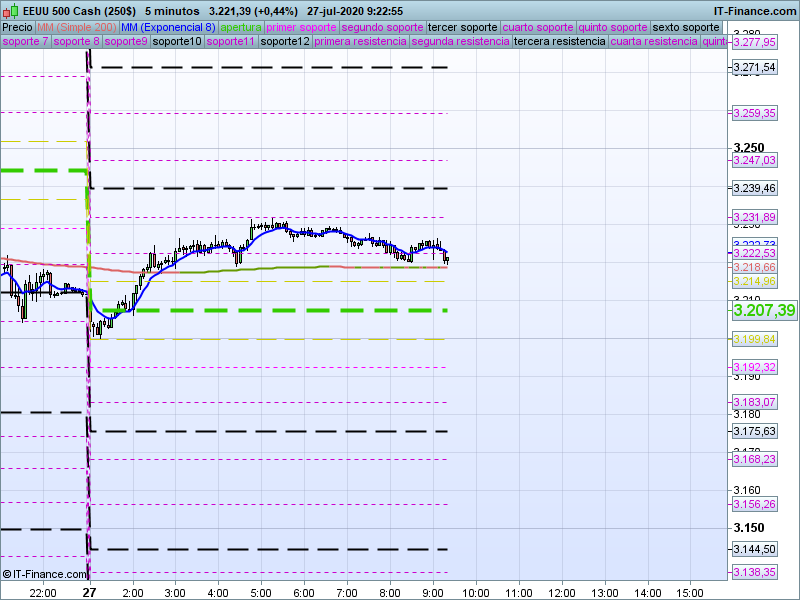Image resolution: width=800 pixels, height=600 pixels.
Task: Click the apertura indicator label
Action: click(x=241, y=28)
